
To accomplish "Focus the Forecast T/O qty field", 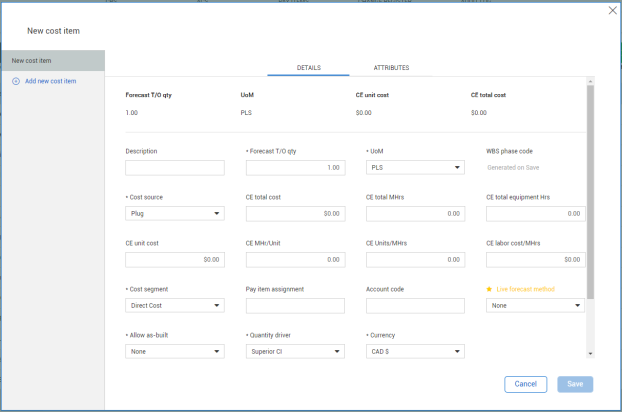I will point(294,168).
